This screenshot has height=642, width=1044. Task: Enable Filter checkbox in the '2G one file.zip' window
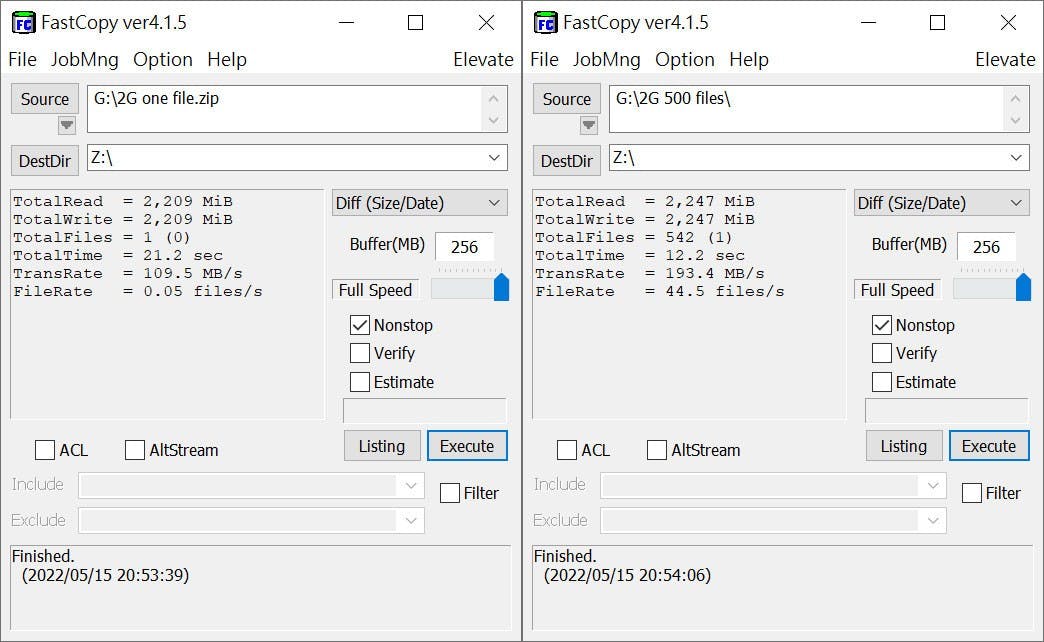(x=449, y=493)
